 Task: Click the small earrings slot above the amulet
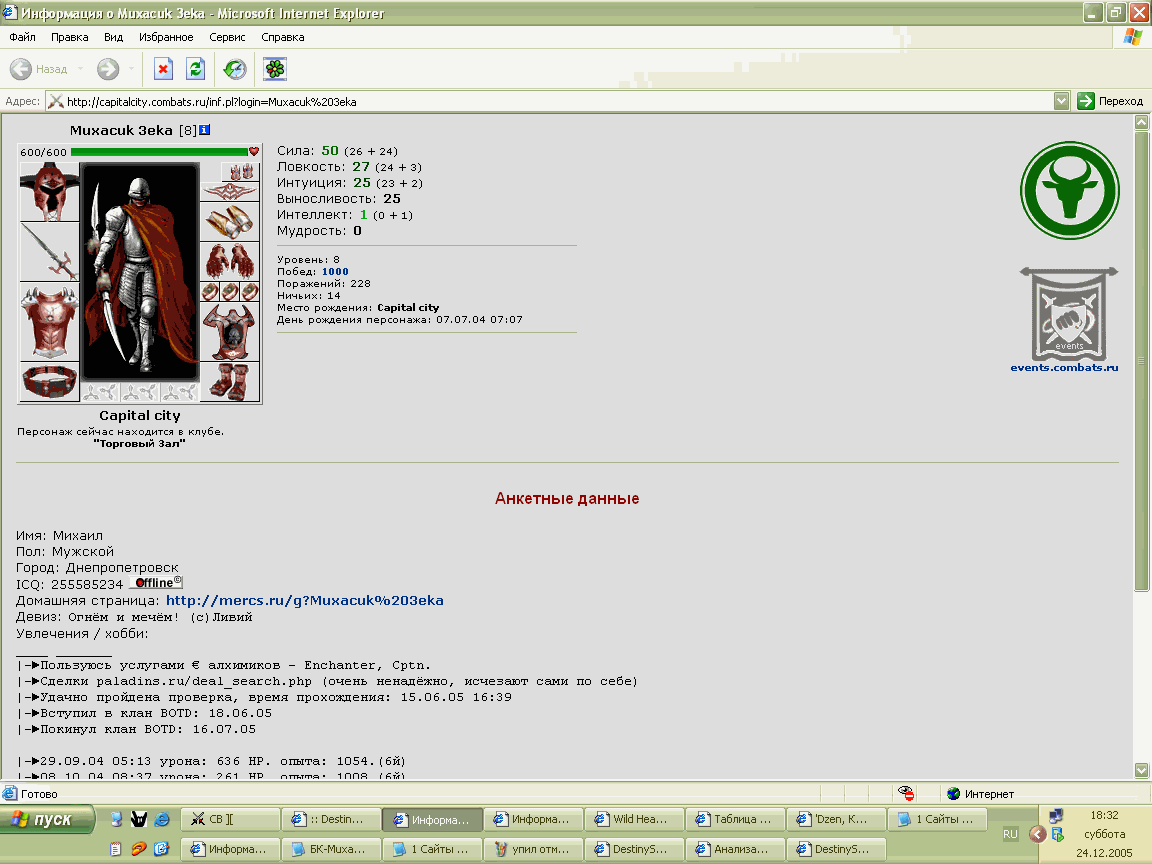pos(241,172)
